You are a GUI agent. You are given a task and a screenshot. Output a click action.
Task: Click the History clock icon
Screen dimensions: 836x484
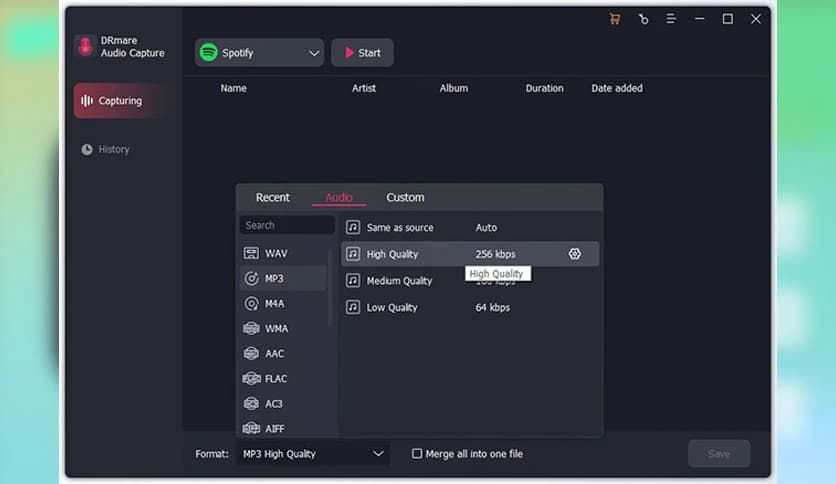click(x=87, y=149)
